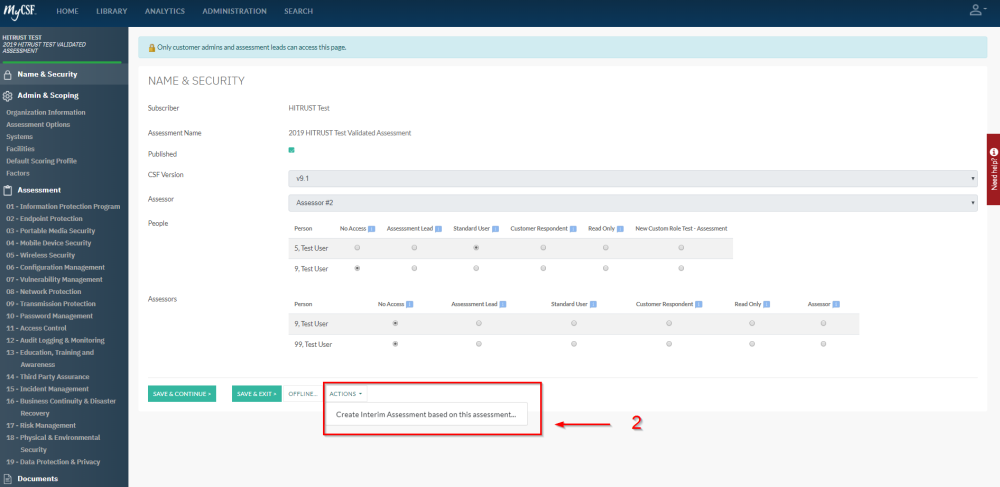Open 15 - Incident Management
The image size is (1000, 487).
pyautogui.click(x=47, y=389)
